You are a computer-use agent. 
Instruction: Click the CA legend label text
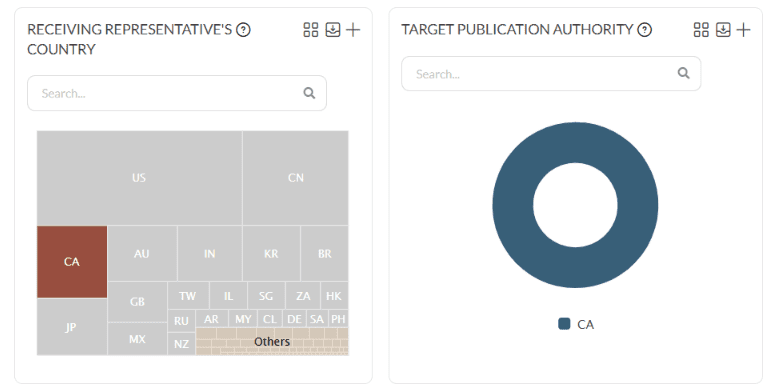click(585, 324)
